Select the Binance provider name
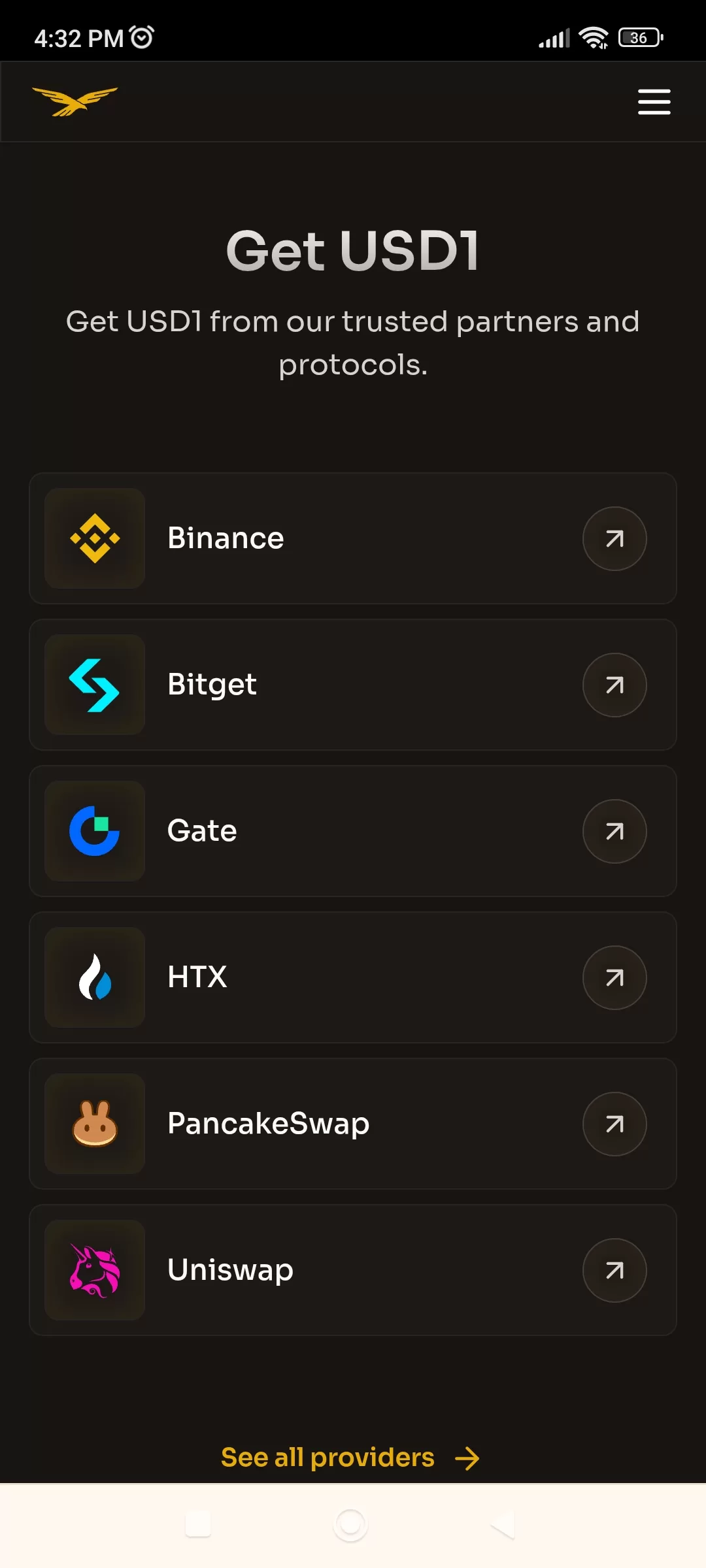Screen dimensions: 706x1568 click(x=226, y=538)
